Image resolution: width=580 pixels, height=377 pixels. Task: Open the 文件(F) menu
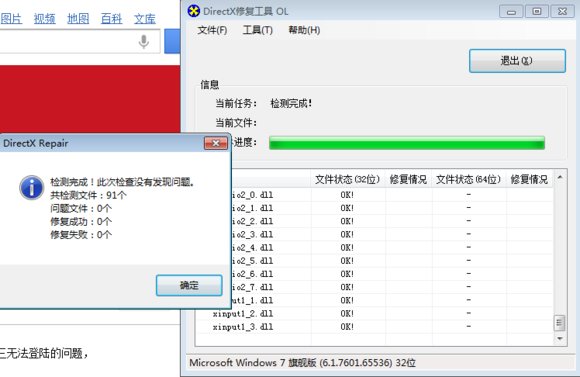tap(212, 30)
